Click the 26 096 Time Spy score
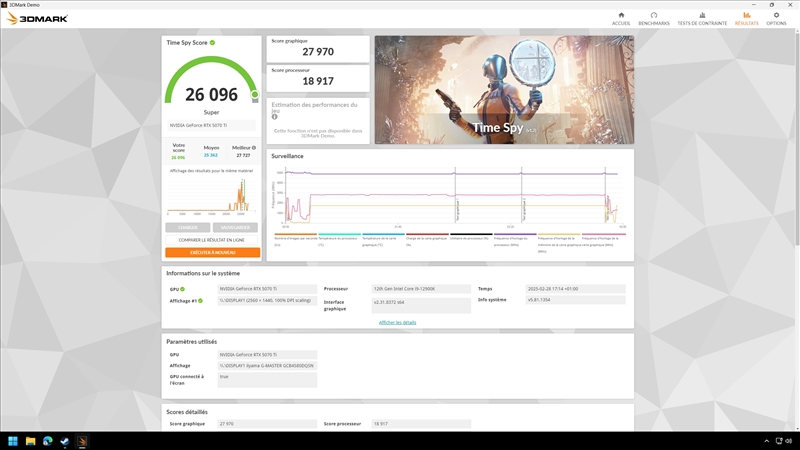Screen dimensions: 800x450 [211, 94]
